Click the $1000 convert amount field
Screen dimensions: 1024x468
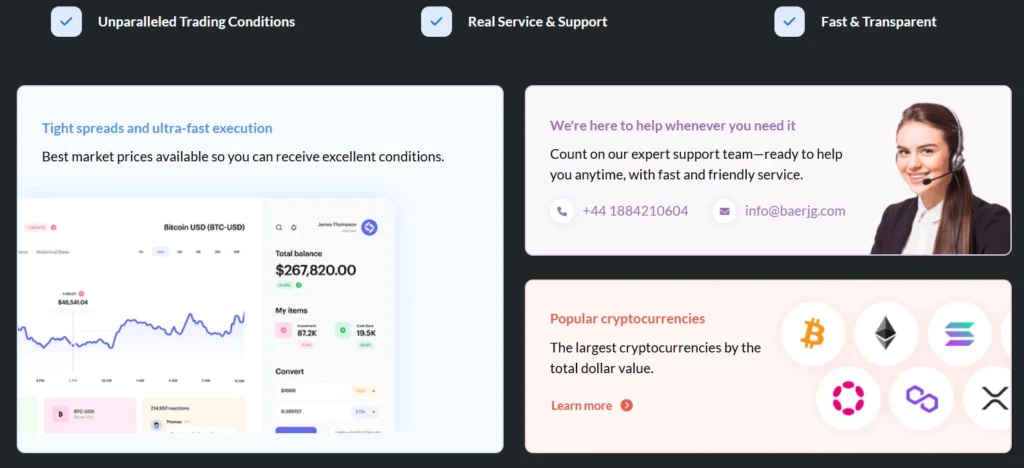click(x=310, y=391)
